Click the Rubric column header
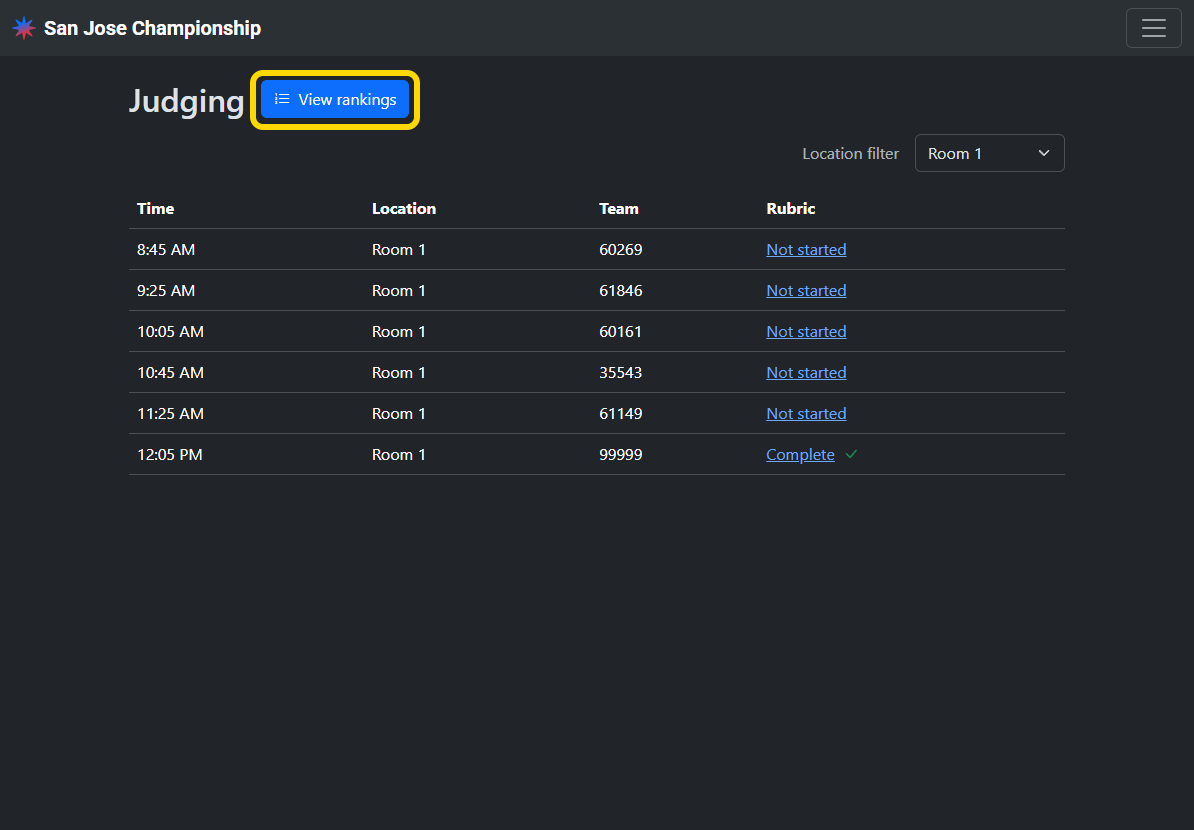1194x830 pixels. tap(790, 209)
